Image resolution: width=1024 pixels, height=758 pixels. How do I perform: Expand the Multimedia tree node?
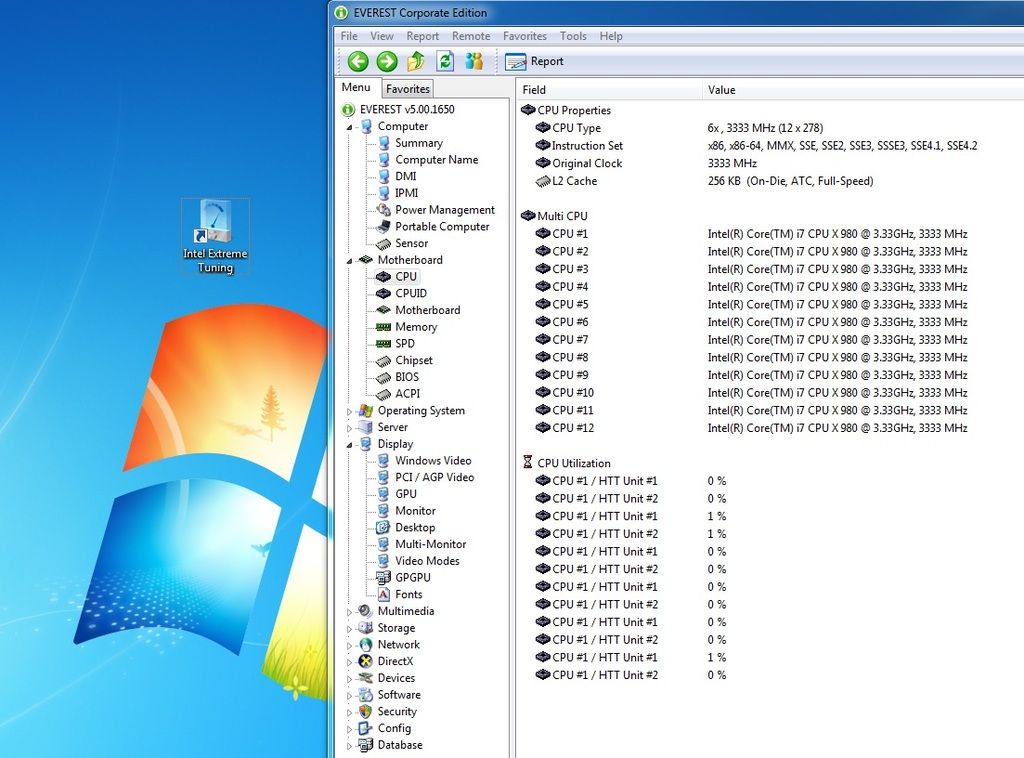(349, 612)
